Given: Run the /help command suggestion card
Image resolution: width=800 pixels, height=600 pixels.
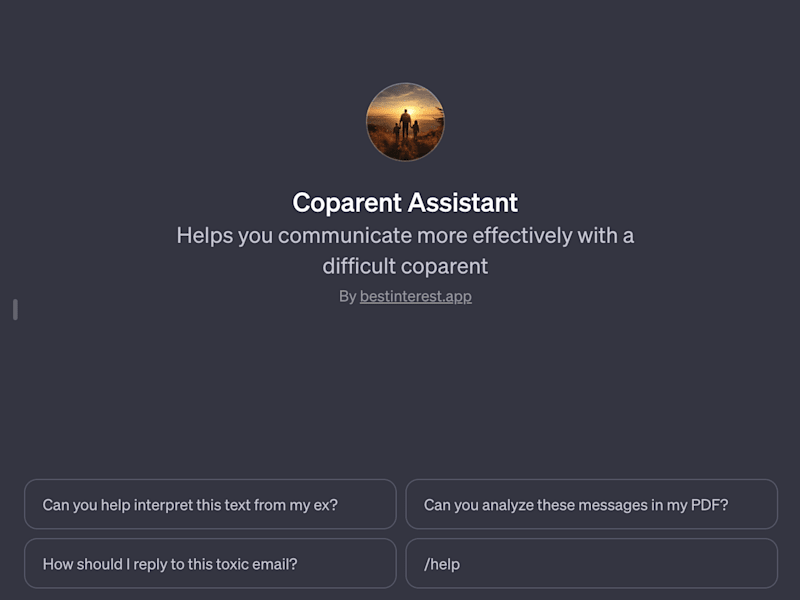Looking at the screenshot, I should (591, 563).
